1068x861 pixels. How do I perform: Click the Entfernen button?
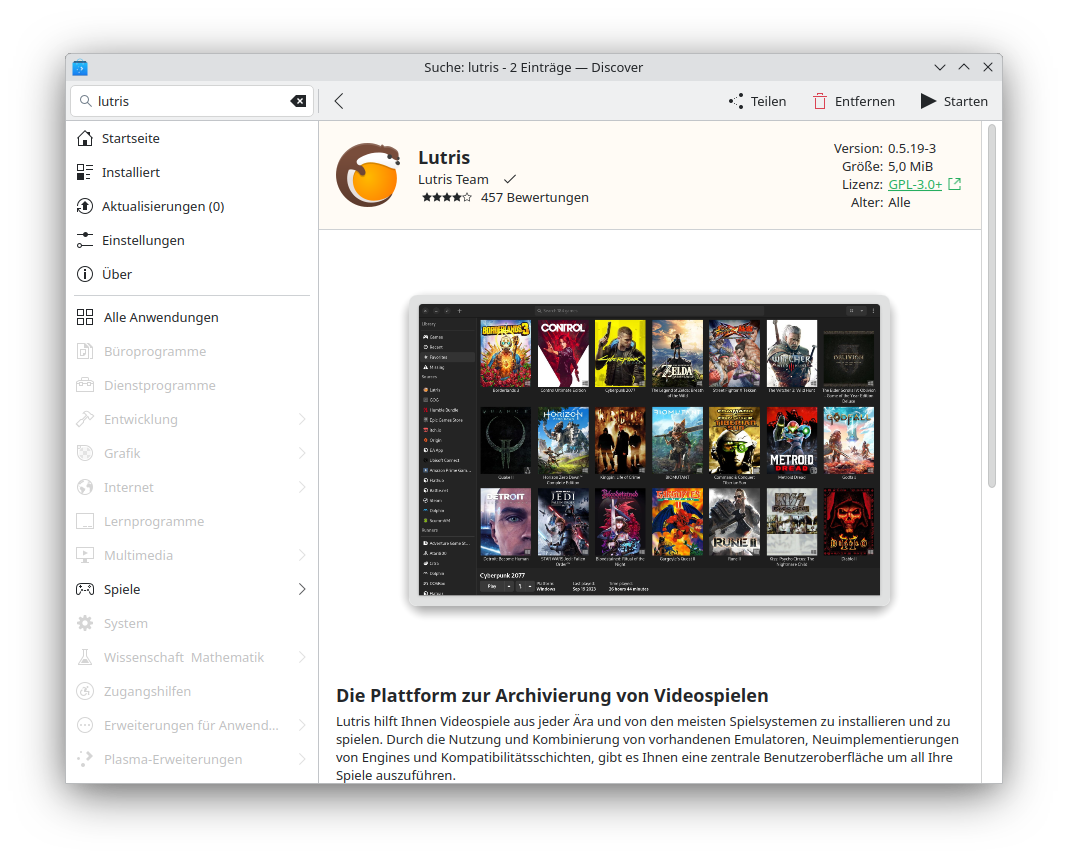[x=853, y=101]
